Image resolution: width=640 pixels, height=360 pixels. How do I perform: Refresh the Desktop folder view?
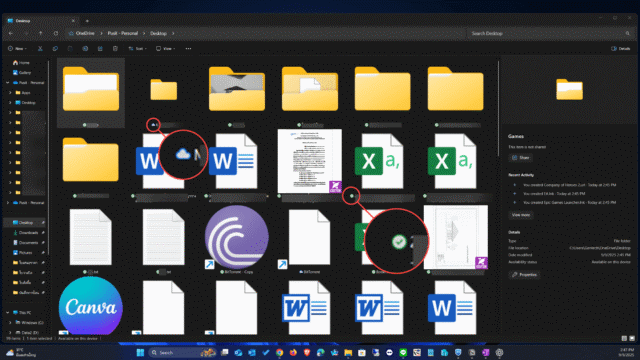coord(56,33)
